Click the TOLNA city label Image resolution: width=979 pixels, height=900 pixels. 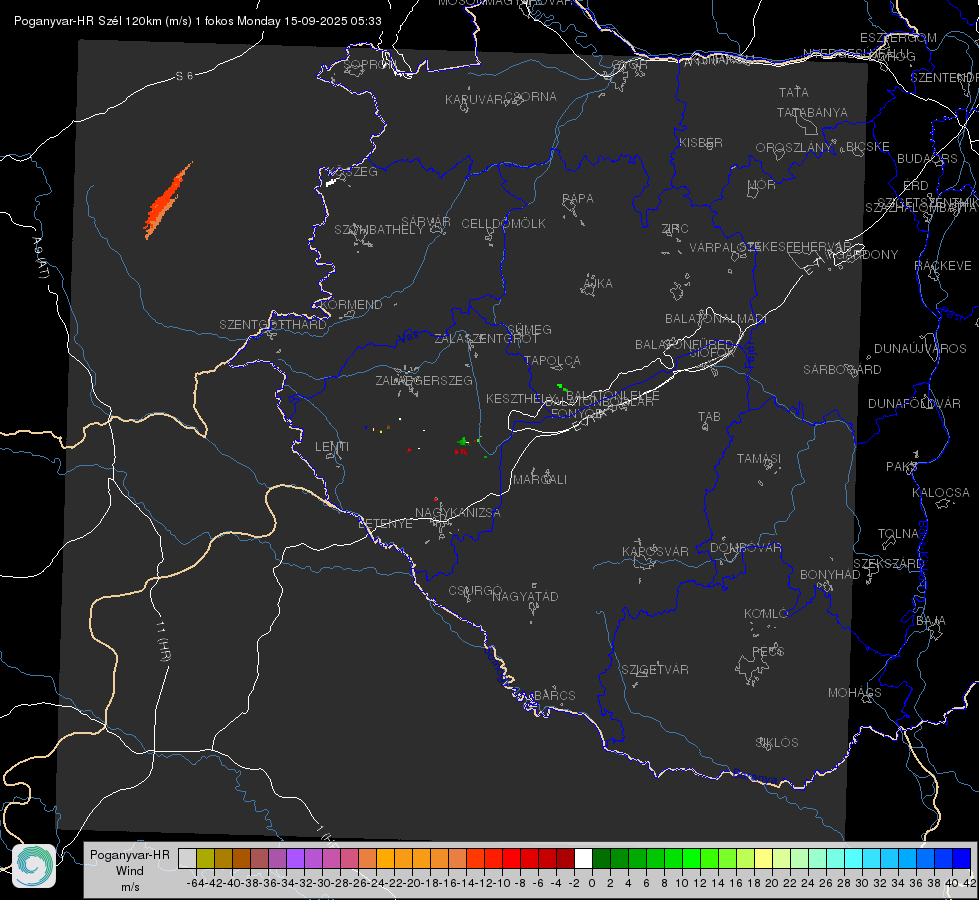(x=898, y=533)
